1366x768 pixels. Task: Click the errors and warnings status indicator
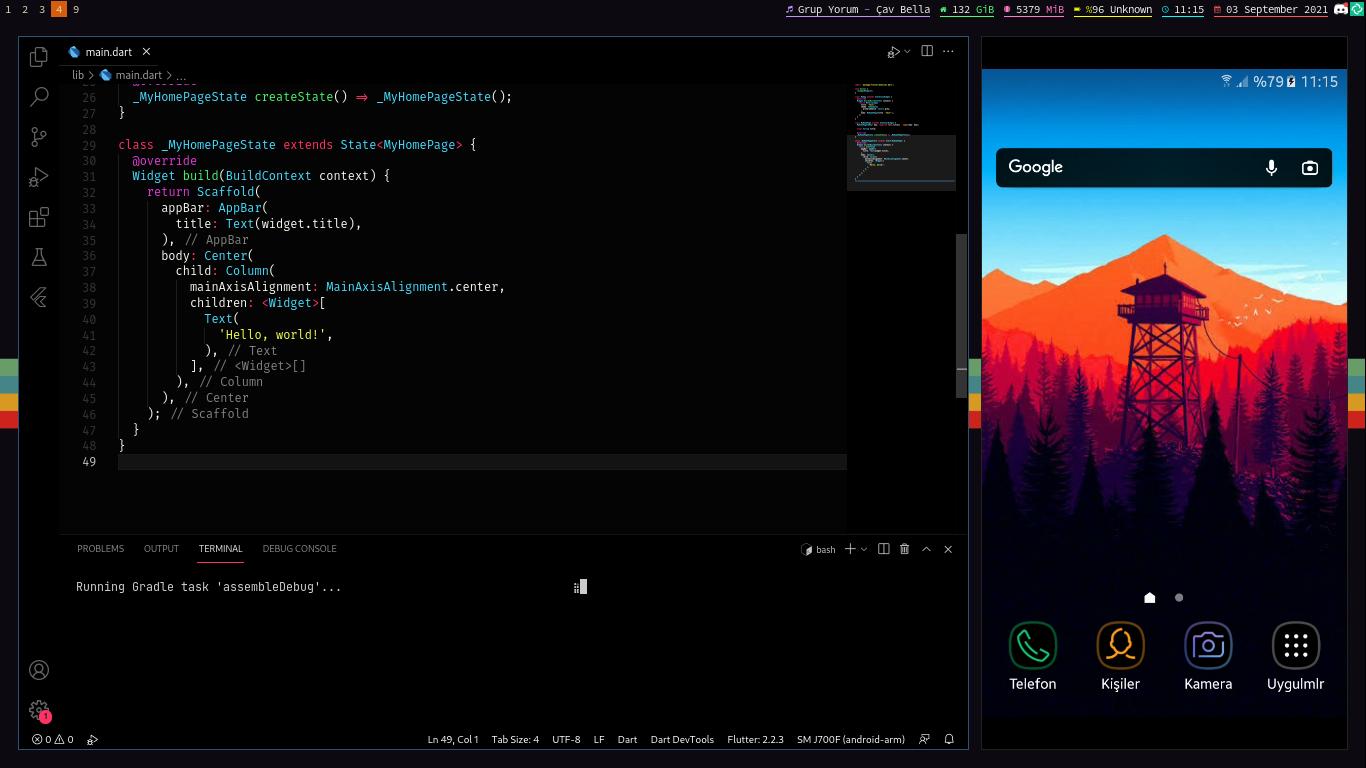52,739
